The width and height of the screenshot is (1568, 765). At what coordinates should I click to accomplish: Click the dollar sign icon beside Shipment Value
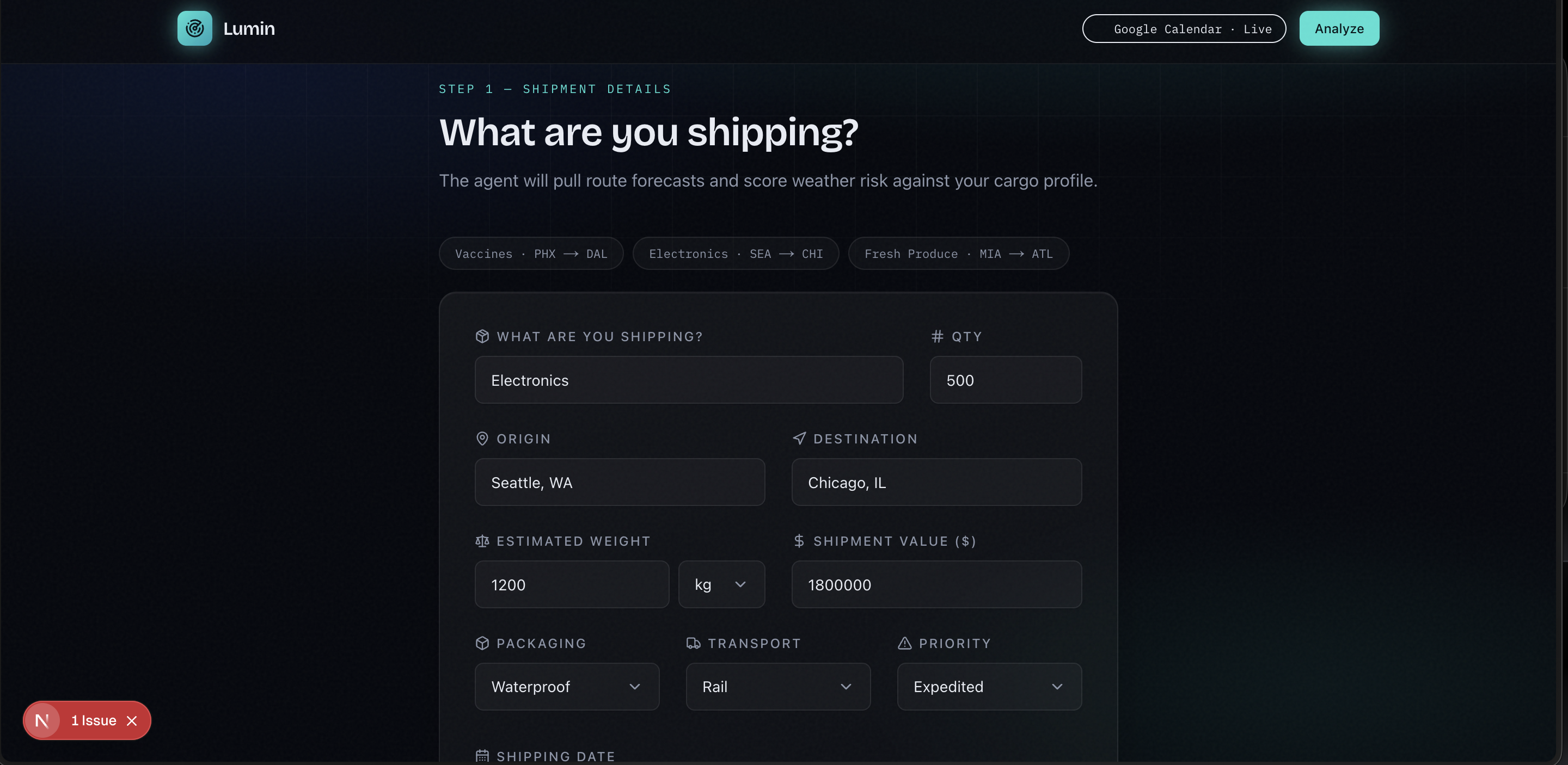coord(799,541)
